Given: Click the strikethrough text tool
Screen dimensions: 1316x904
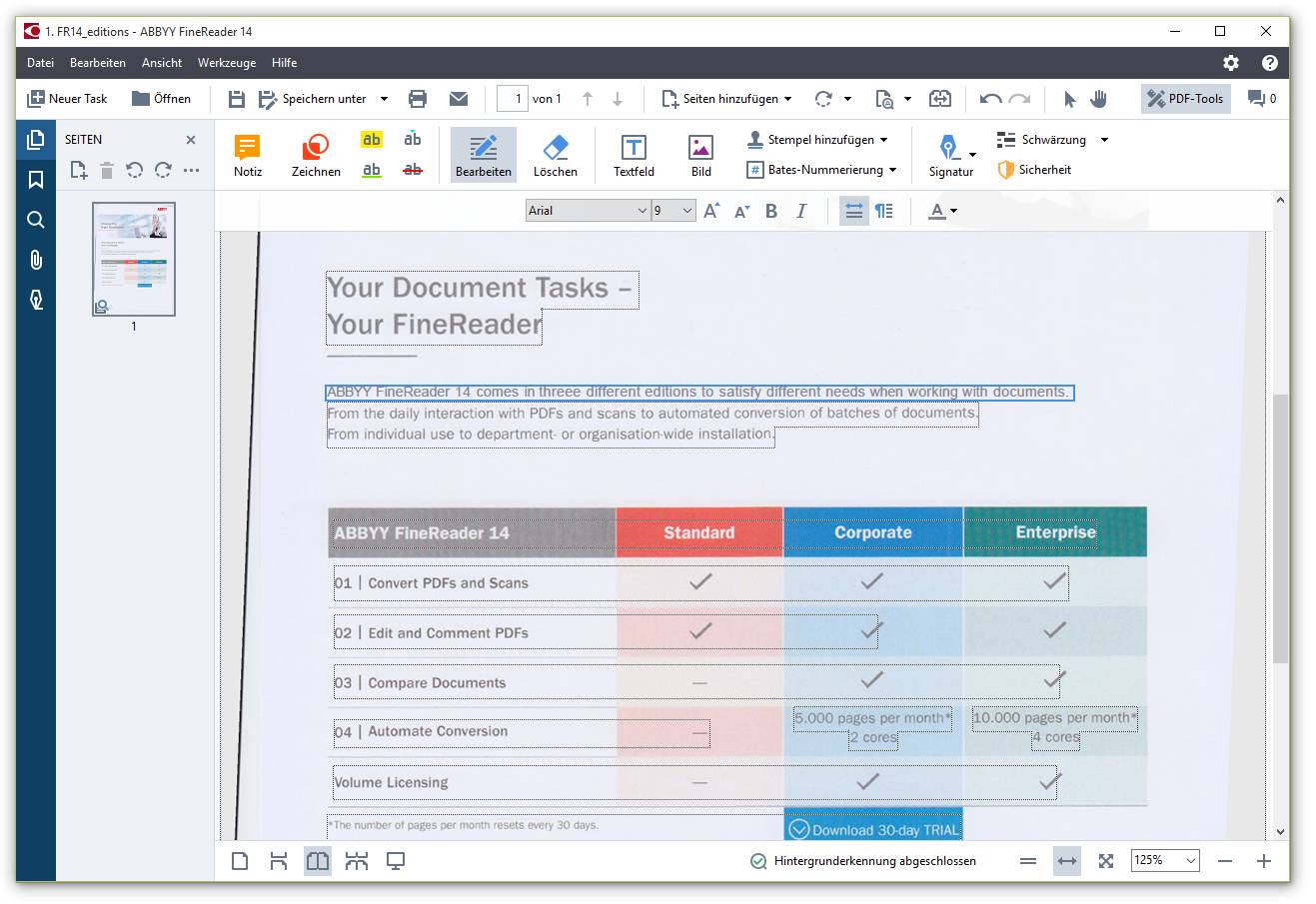Looking at the screenshot, I should (413, 170).
